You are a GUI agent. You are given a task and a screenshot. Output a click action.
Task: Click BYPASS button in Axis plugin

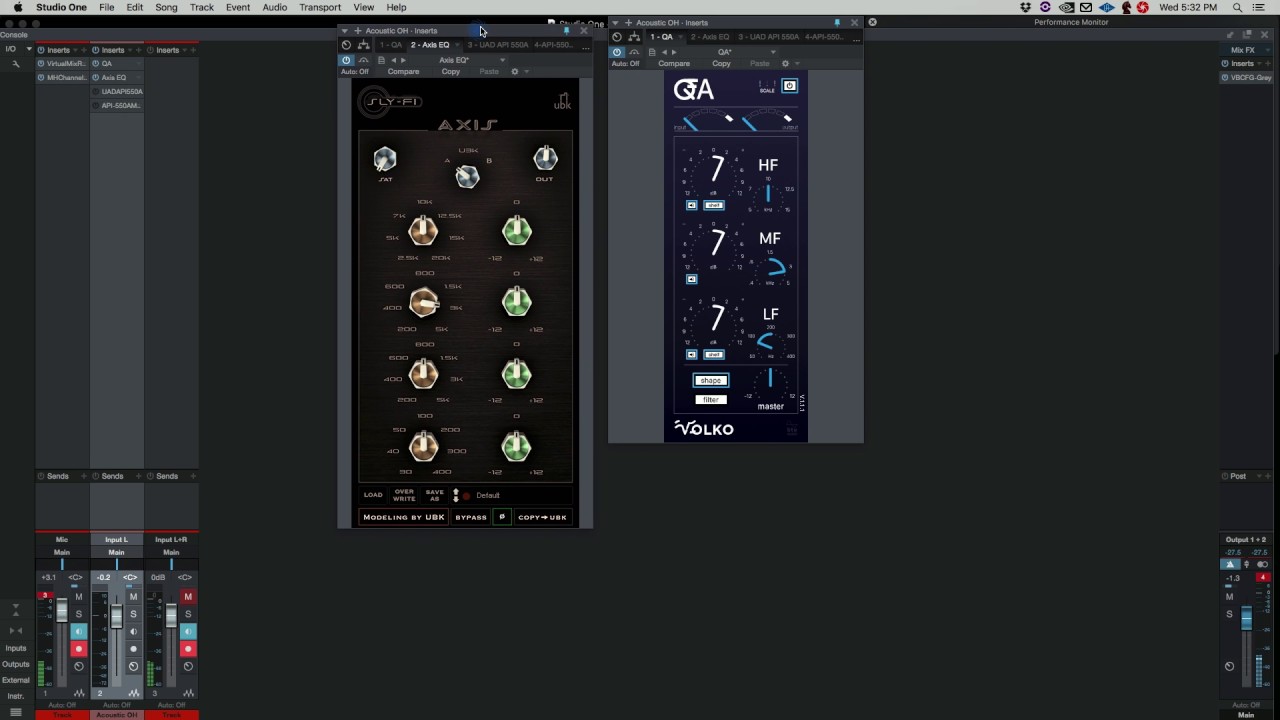[x=471, y=517]
